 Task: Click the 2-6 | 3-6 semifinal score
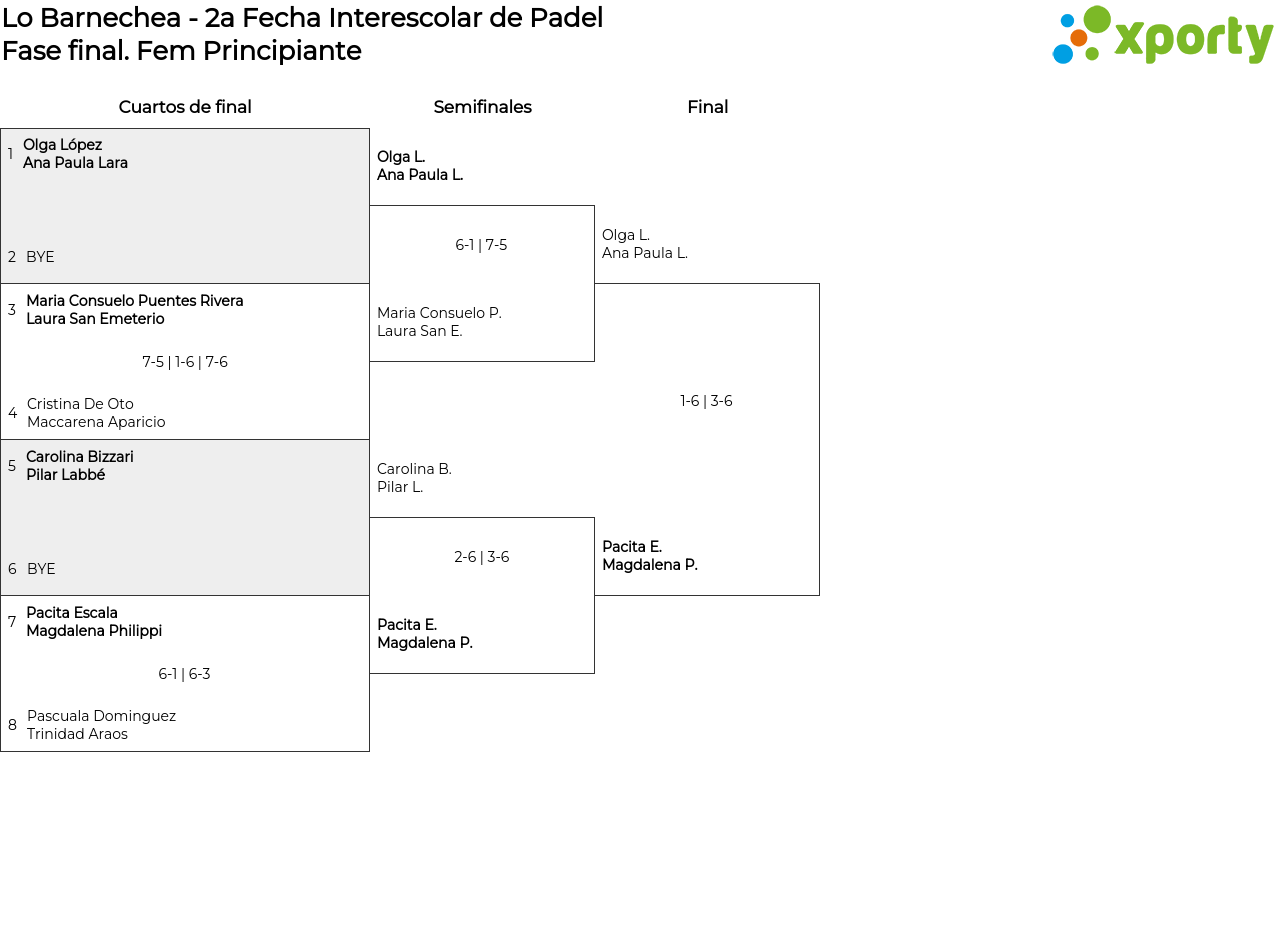click(481, 557)
